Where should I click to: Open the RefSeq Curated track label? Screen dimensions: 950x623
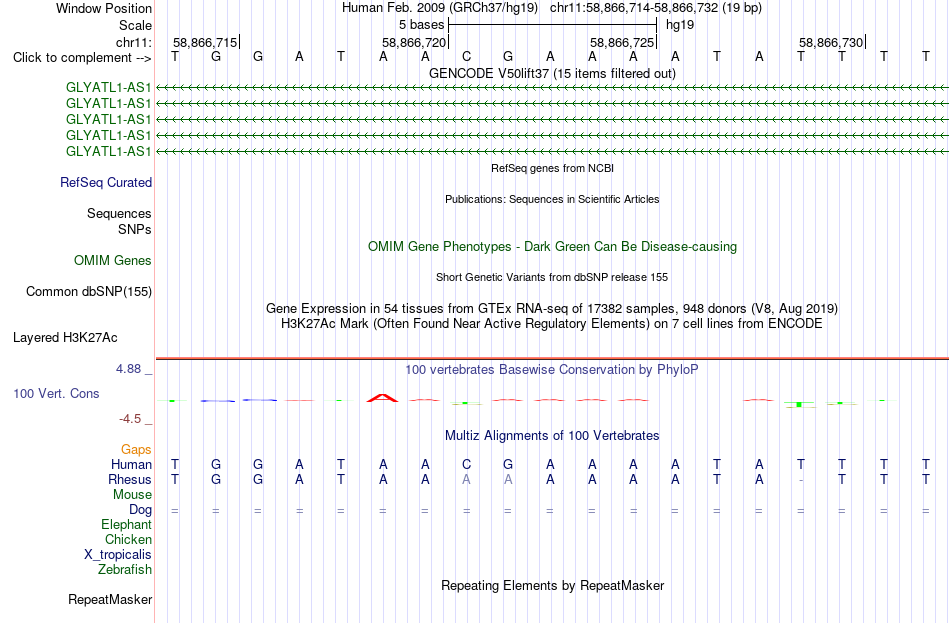coord(106,182)
